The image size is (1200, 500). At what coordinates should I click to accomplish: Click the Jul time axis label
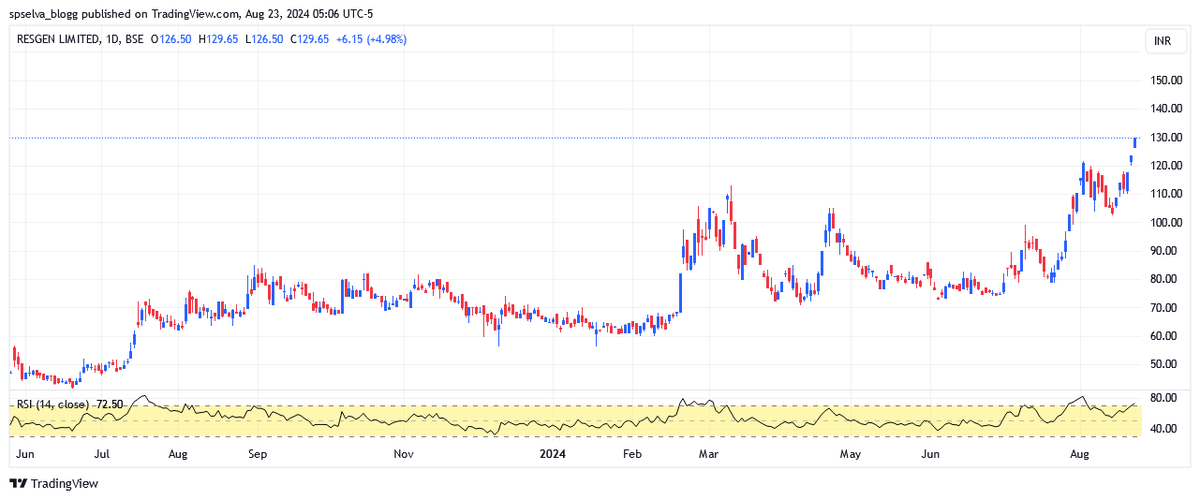pos(102,455)
